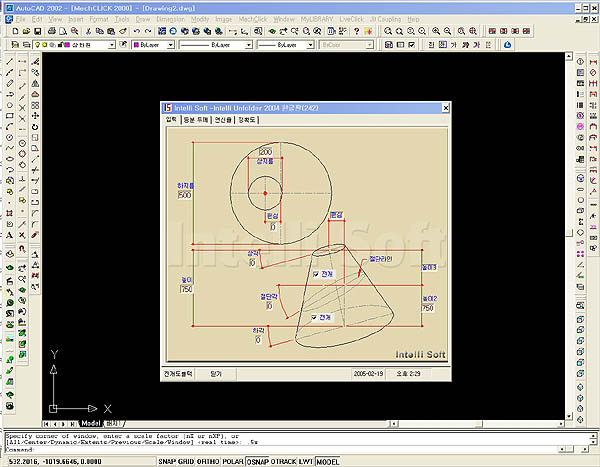Open the MechClick menu

[253, 19]
